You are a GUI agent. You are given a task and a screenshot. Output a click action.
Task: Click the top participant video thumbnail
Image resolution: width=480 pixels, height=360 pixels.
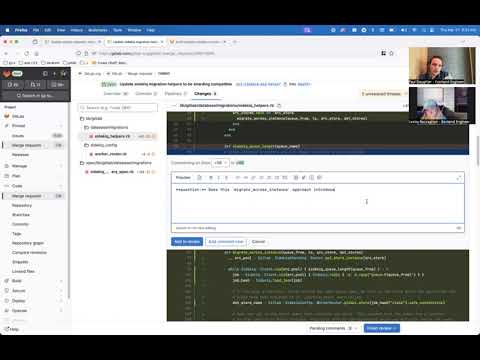coord(442,66)
